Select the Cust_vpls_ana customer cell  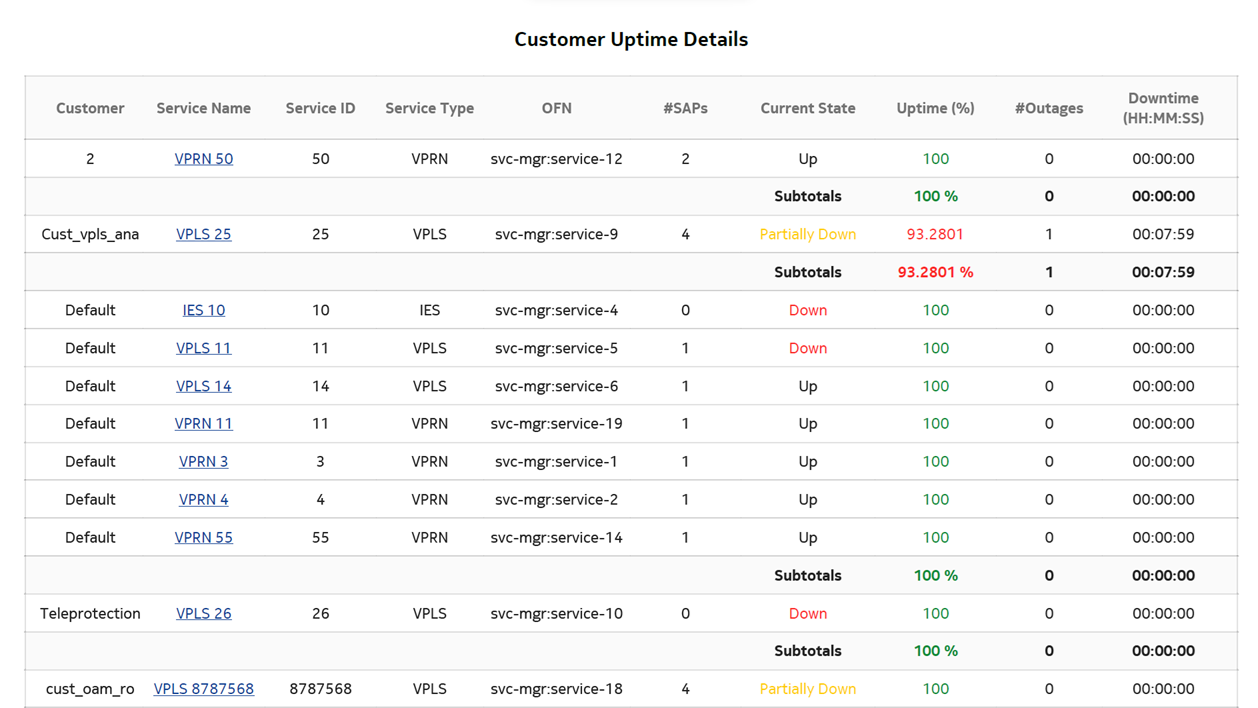coord(90,234)
